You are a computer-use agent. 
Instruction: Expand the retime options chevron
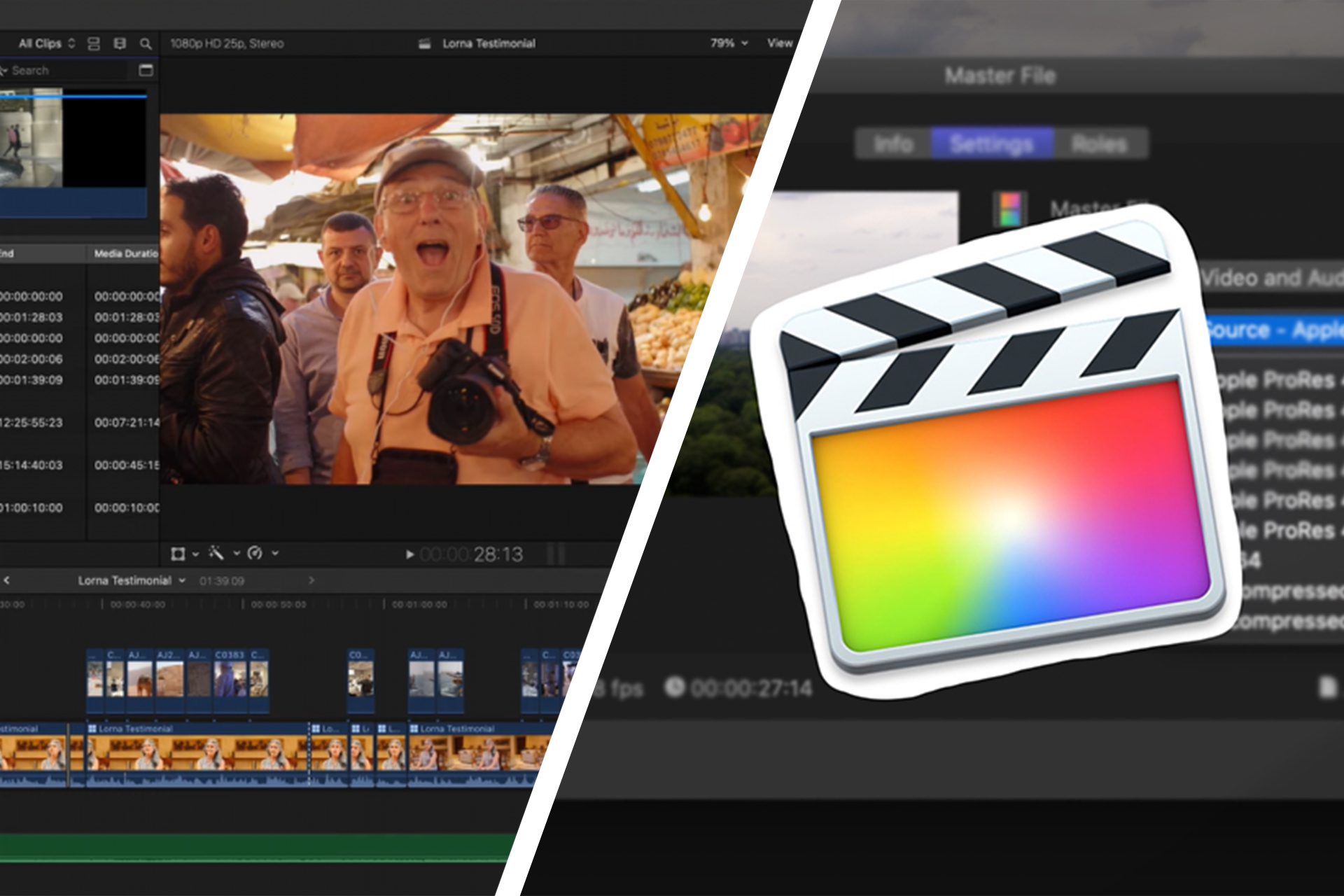[275, 554]
